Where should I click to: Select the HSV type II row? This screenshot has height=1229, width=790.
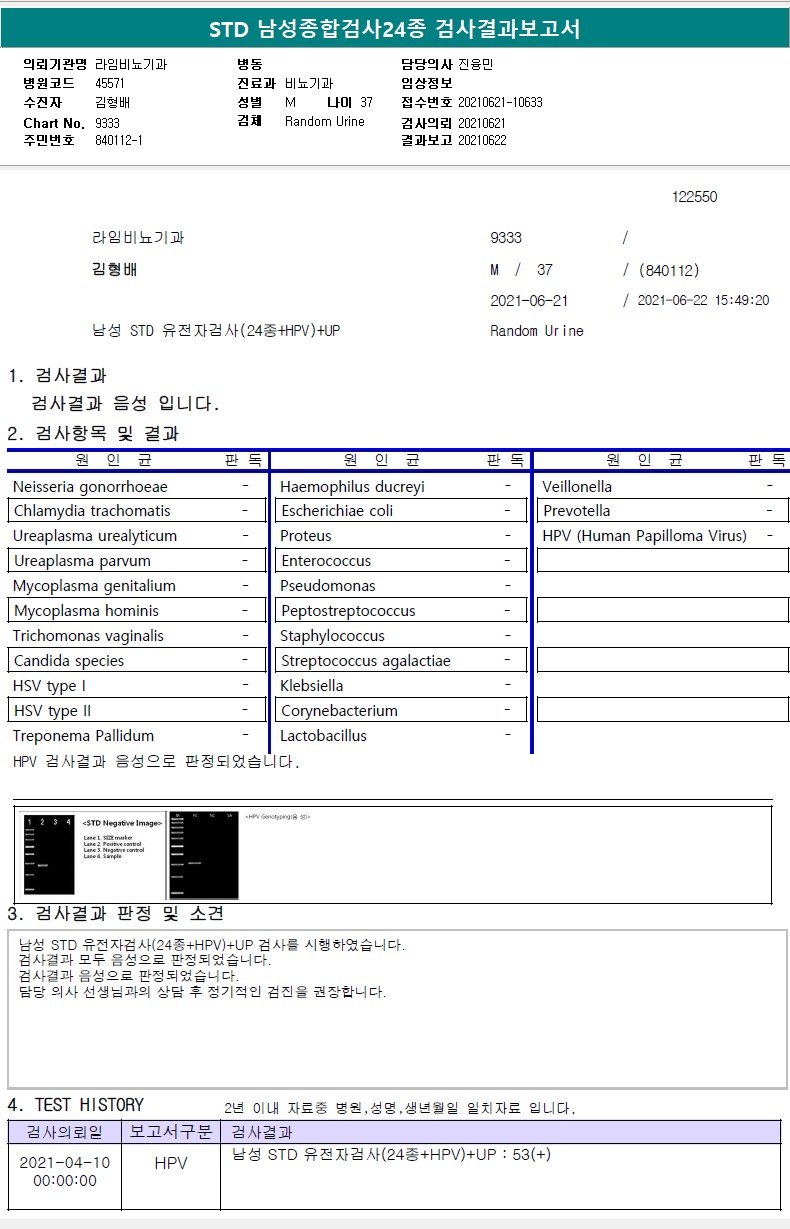click(x=136, y=711)
